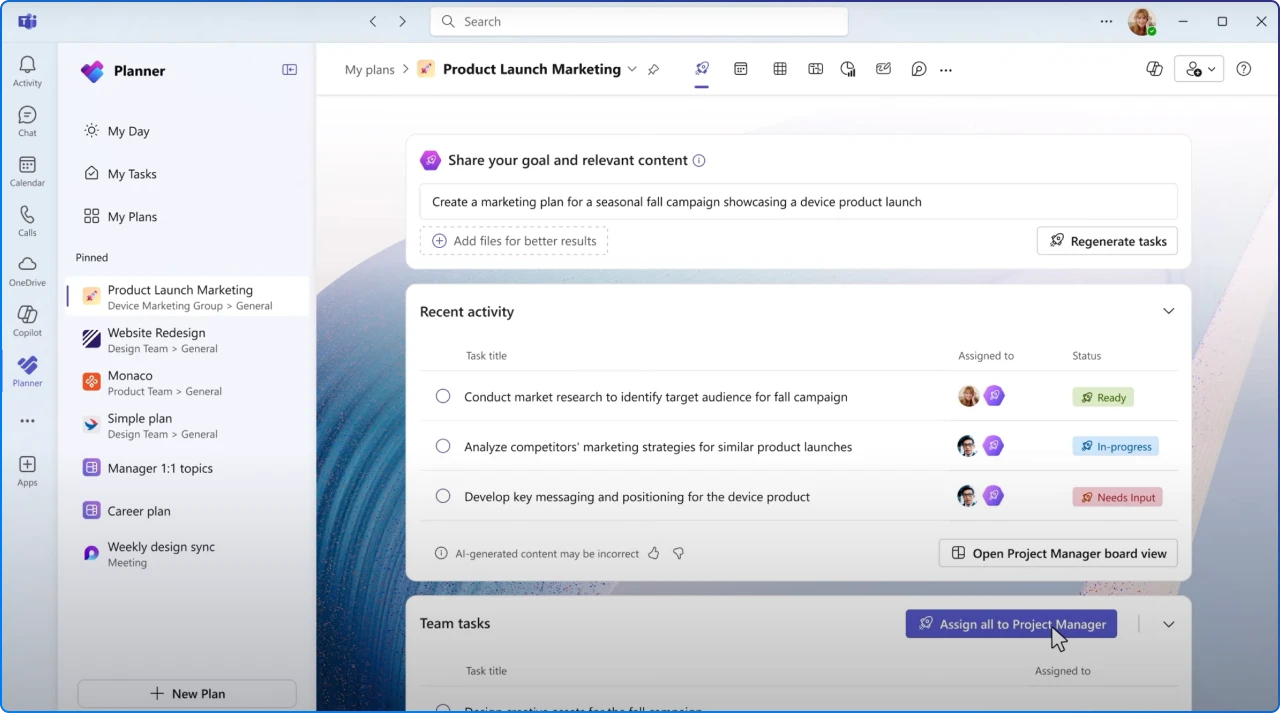
Task: Show more apps via rail ellipsis
Action: [27, 421]
